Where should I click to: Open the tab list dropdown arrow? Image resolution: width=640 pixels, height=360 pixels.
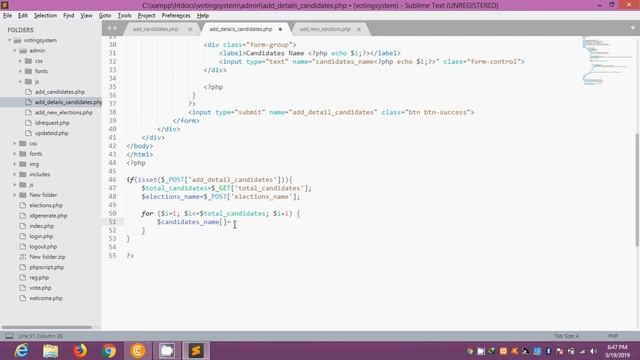coord(633,28)
